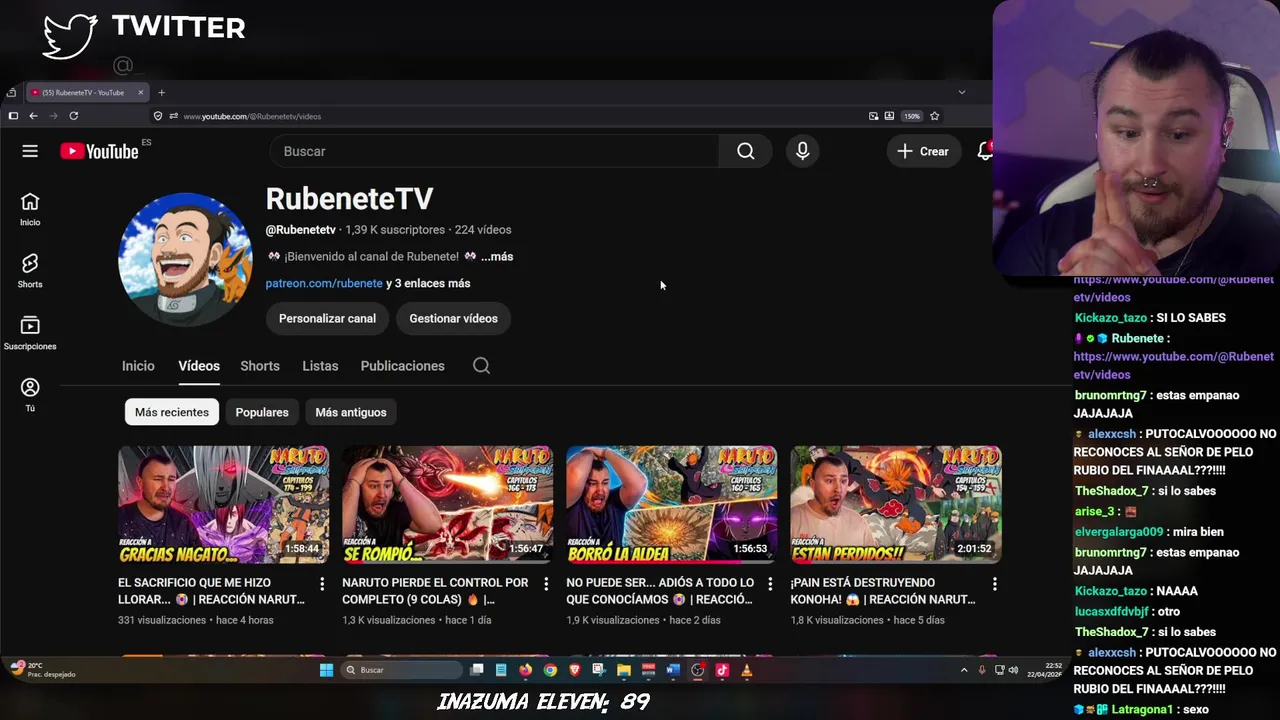
Task: Search within channel magnifier icon
Action: click(481, 366)
